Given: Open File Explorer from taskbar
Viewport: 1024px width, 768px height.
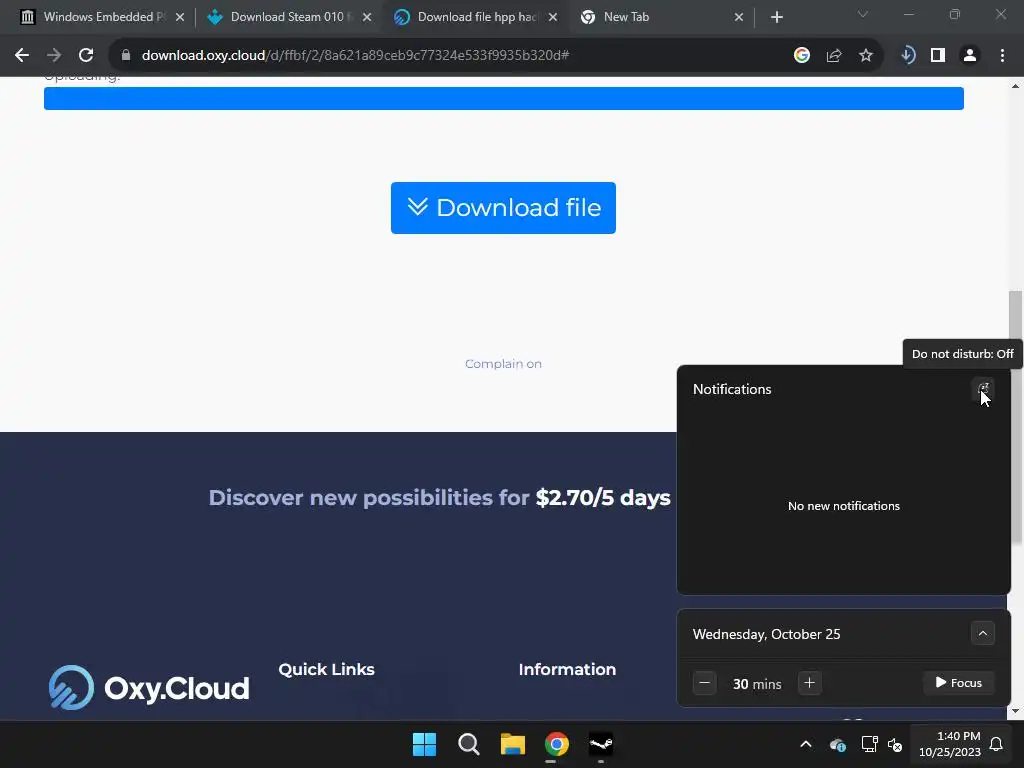Looking at the screenshot, I should pyautogui.click(x=513, y=744).
